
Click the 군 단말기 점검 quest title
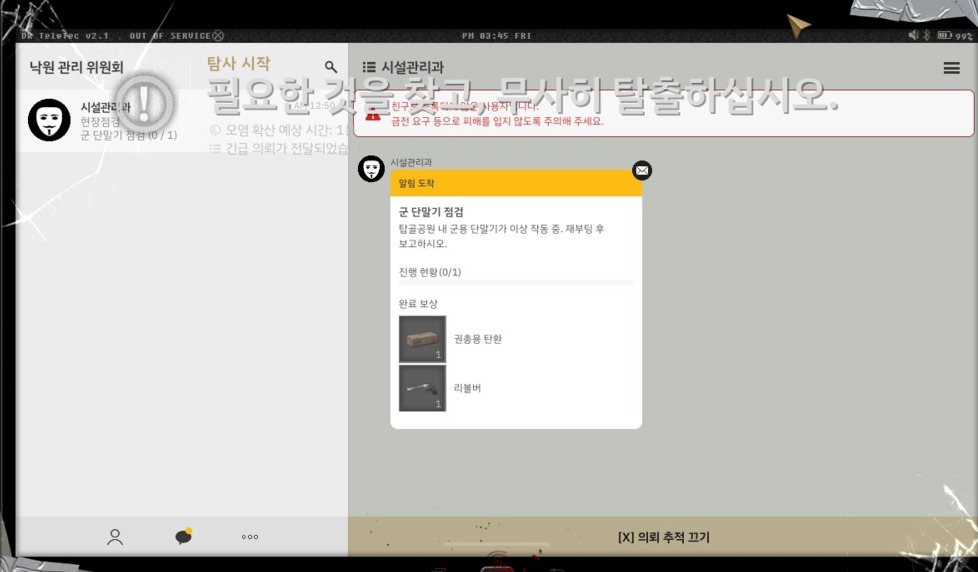point(431,212)
